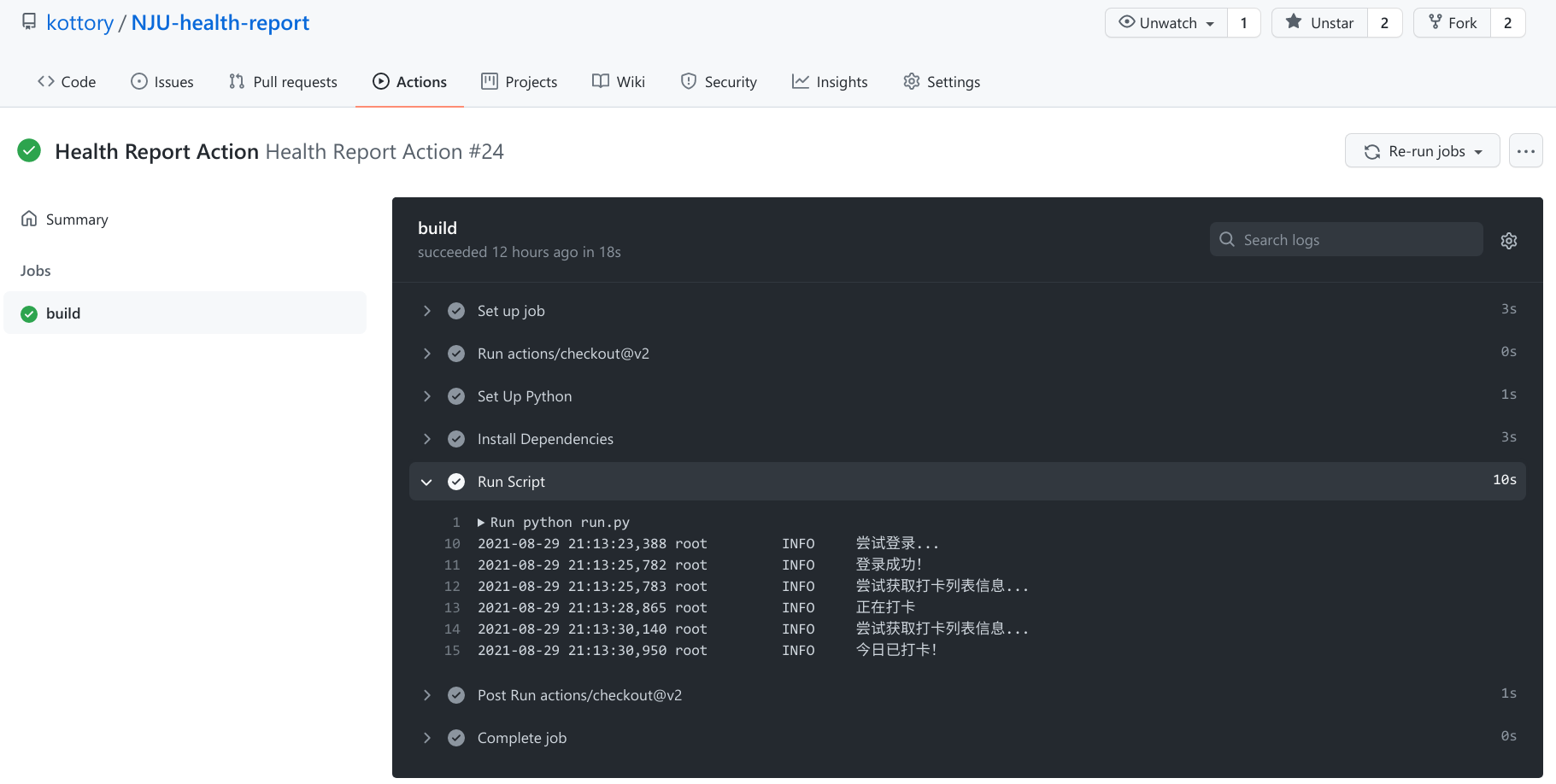Click log line number 13
The image size is (1556, 784).
(x=452, y=608)
